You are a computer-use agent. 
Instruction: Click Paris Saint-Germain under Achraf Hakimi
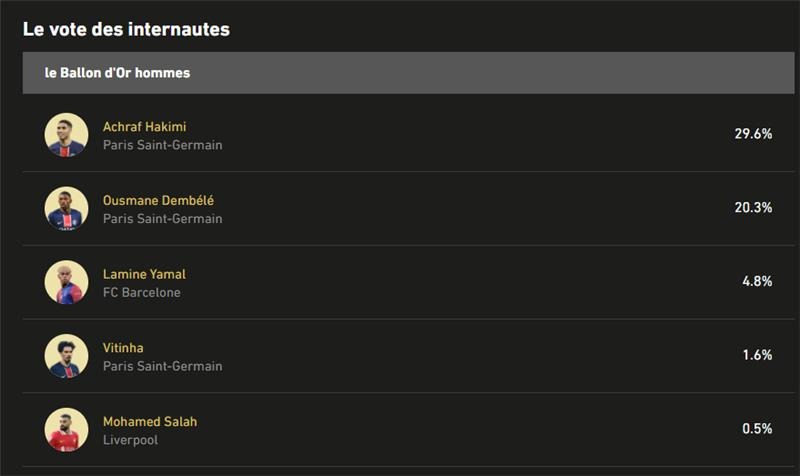tap(162, 145)
